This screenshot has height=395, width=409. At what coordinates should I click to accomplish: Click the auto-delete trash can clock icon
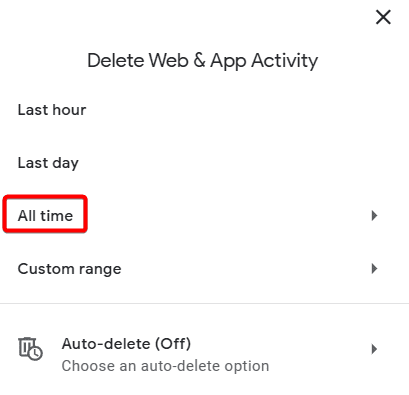pyautogui.click(x=30, y=349)
